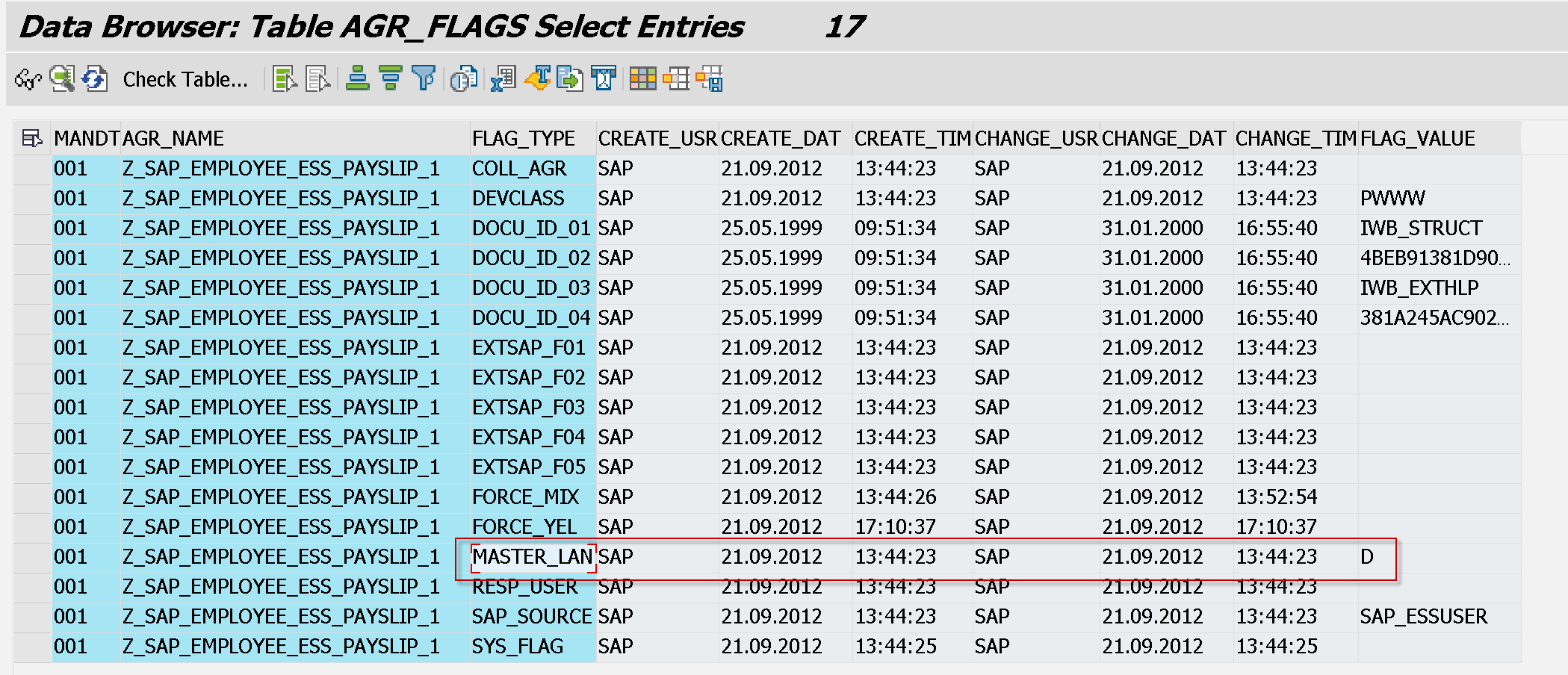This screenshot has width=1568, height=675.
Task: Click the row selector of SYS_FLAG row
Action: pyautogui.click(x=32, y=647)
